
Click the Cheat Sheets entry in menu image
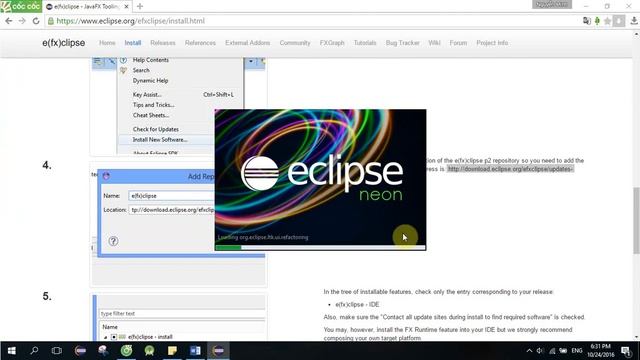click(151, 115)
